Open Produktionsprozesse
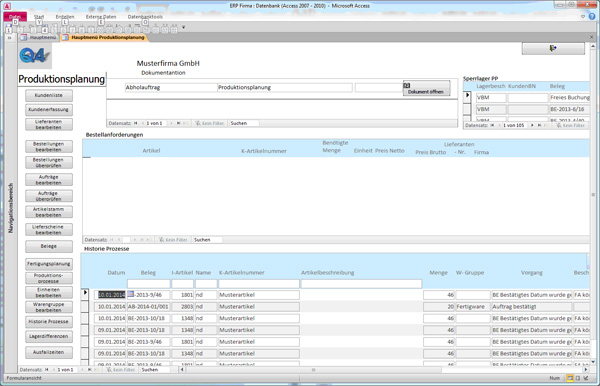The height and width of the screenshot is (386, 600). point(49,278)
